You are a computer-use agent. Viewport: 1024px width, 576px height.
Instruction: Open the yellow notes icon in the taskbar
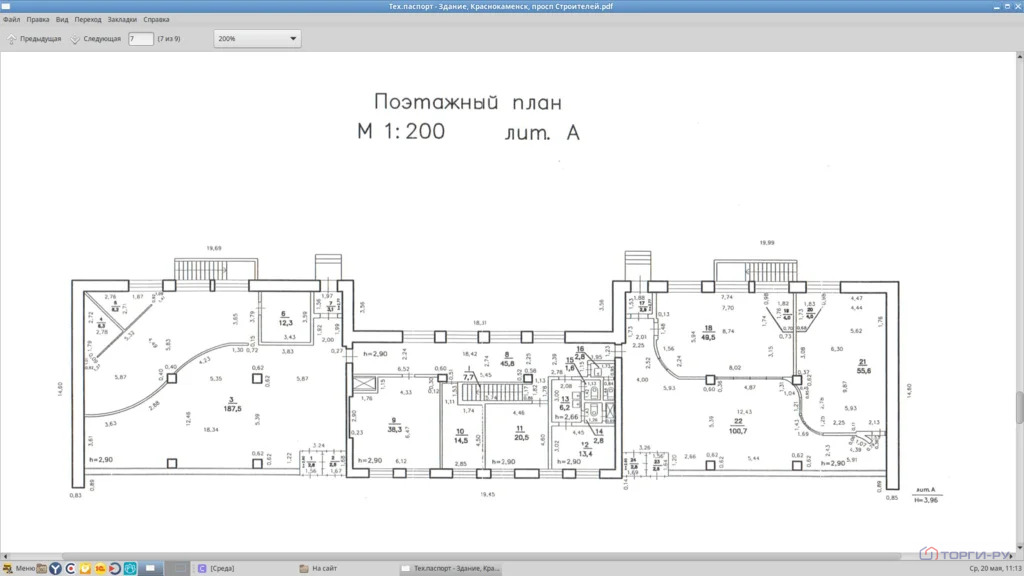pyautogui.click(x=85, y=569)
